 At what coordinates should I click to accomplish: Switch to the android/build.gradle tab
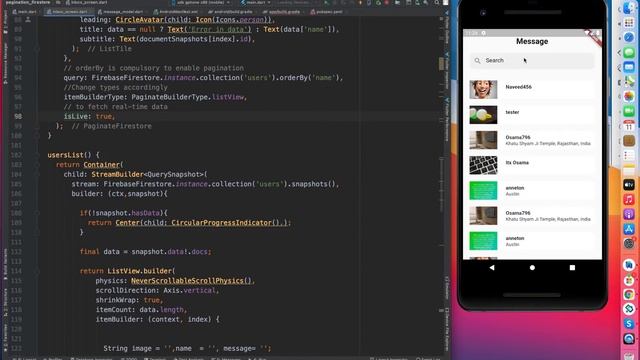tap(231, 12)
